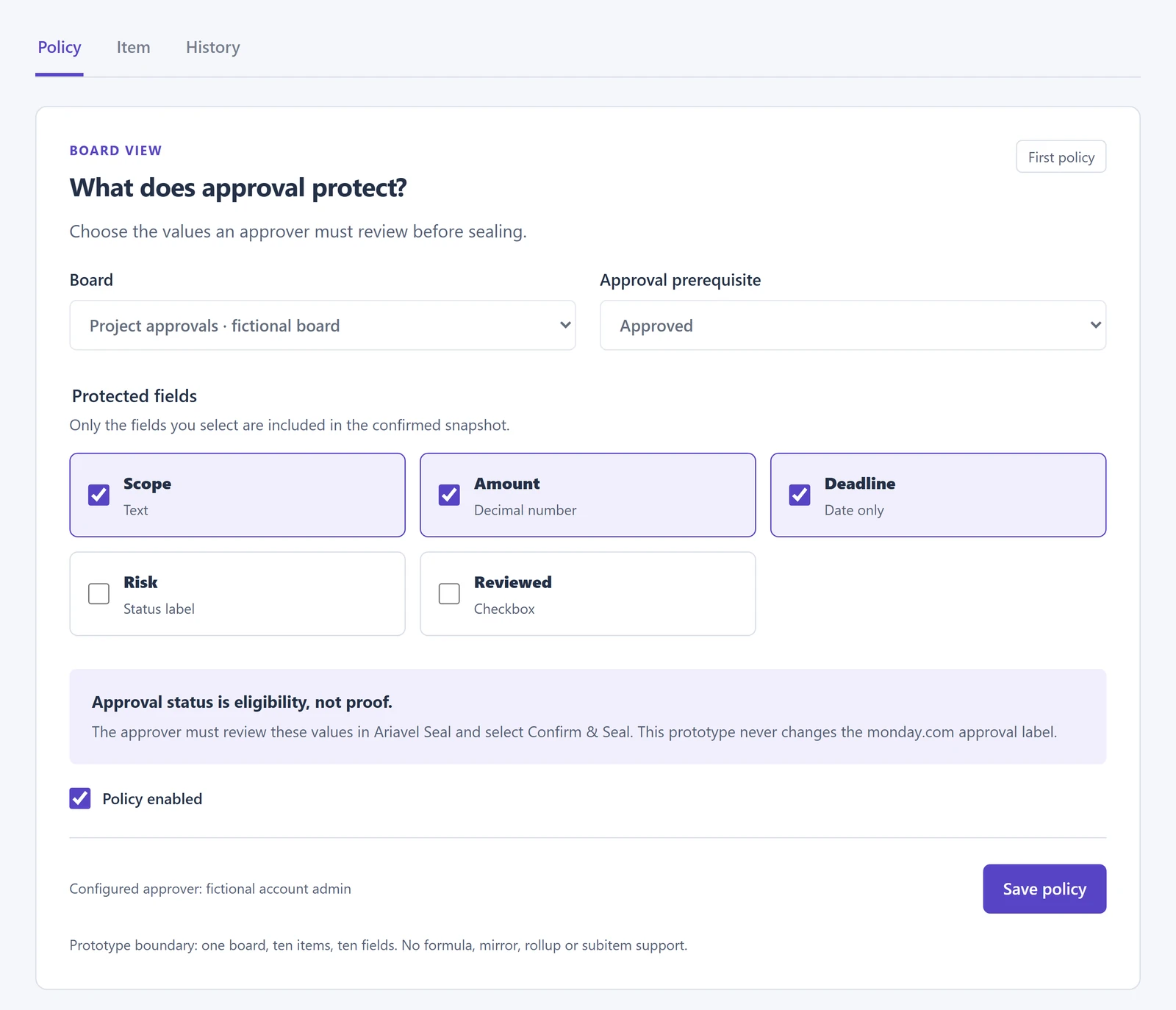Open the Board dropdown
The width and height of the screenshot is (1176, 1010).
coord(323,325)
